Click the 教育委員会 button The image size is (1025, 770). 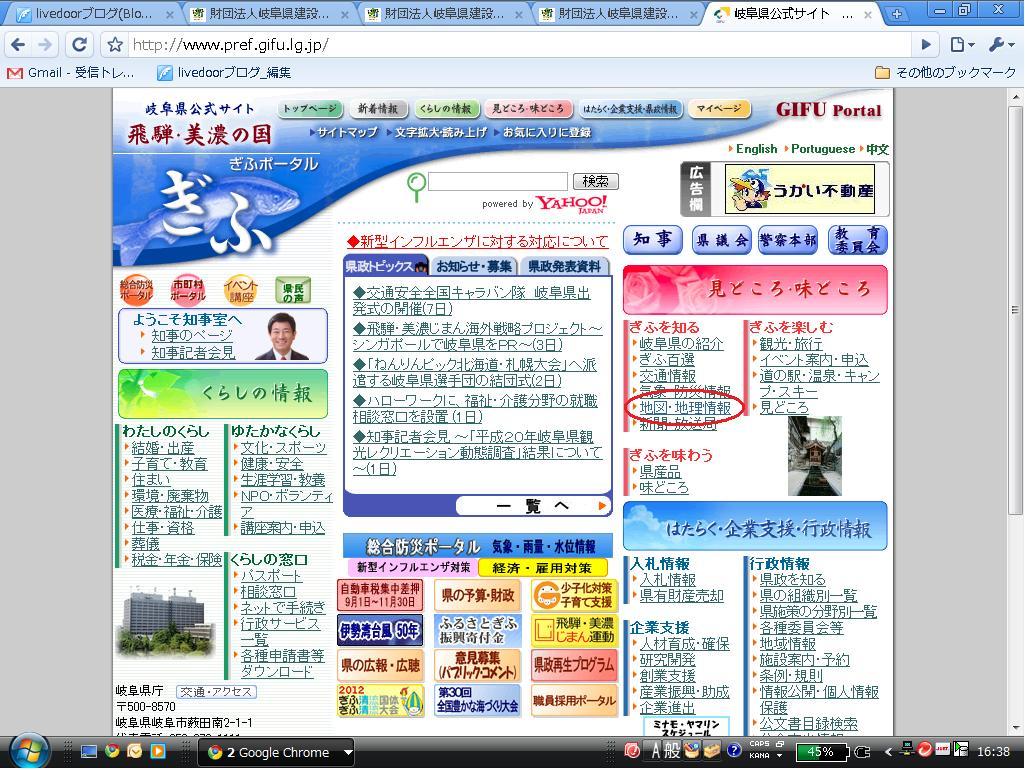coord(858,240)
